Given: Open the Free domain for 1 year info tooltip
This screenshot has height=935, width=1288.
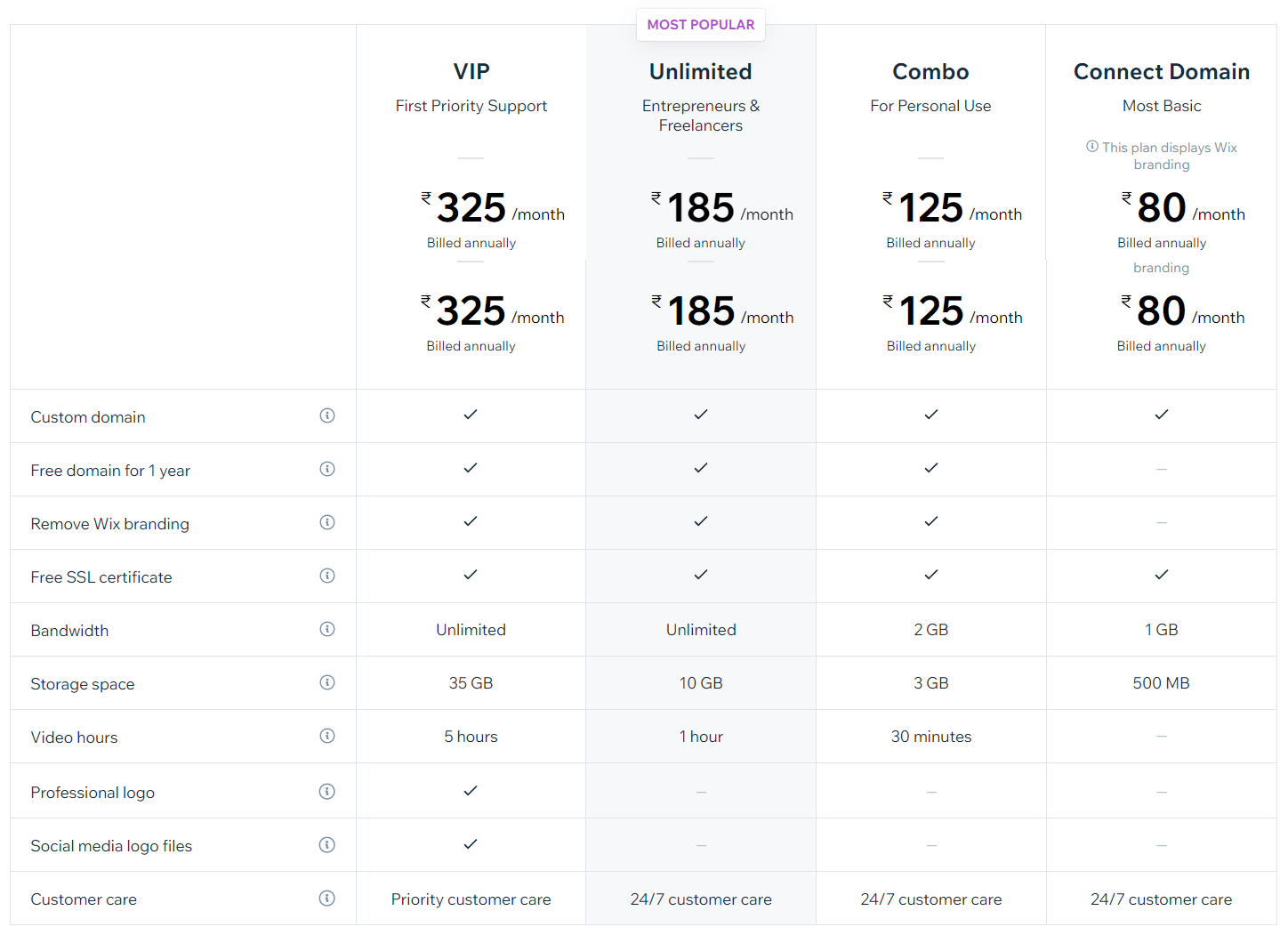Looking at the screenshot, I should (x=327, y=469).
